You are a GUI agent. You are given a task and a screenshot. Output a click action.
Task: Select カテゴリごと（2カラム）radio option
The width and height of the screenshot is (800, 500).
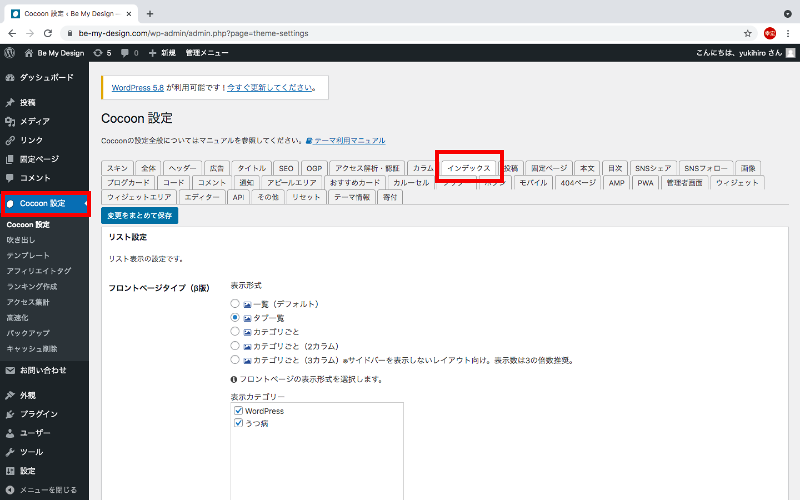click(x=235, y=345)
